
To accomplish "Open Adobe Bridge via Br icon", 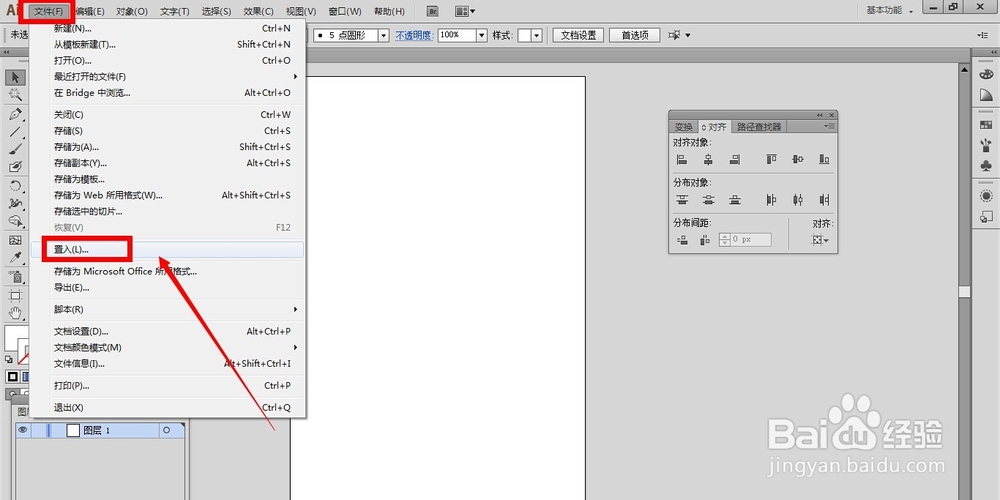I will (433, 11).
